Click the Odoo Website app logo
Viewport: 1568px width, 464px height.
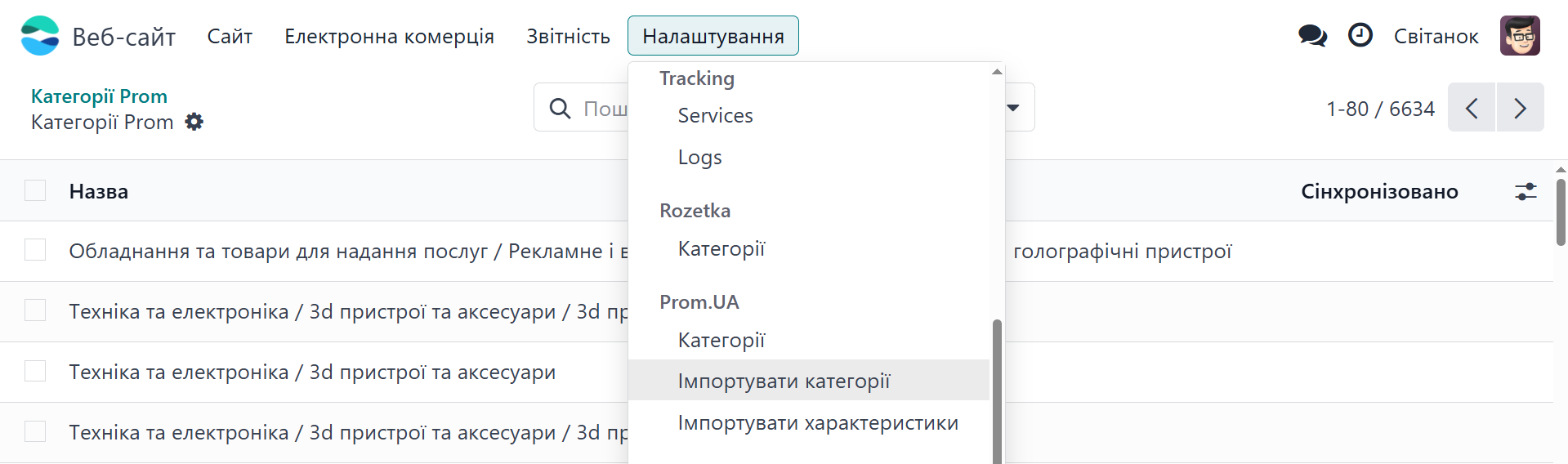[40, 36]
